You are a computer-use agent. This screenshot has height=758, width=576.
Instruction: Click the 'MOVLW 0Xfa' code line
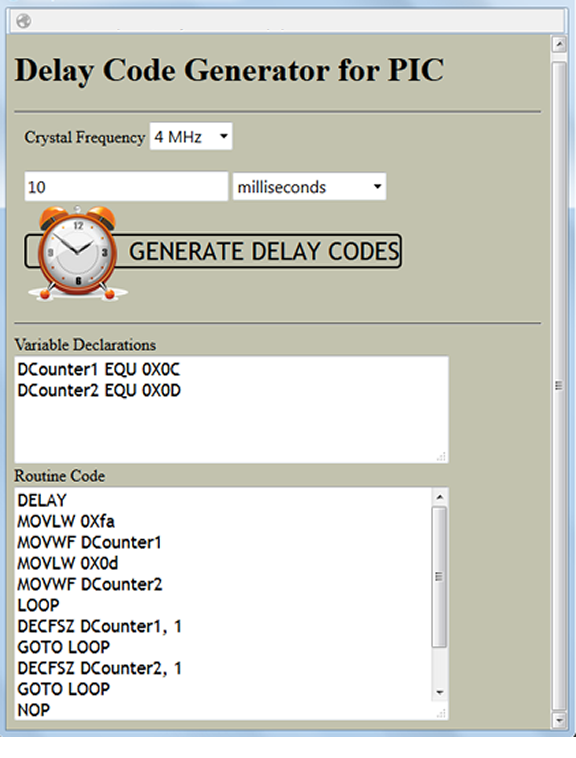66,522
